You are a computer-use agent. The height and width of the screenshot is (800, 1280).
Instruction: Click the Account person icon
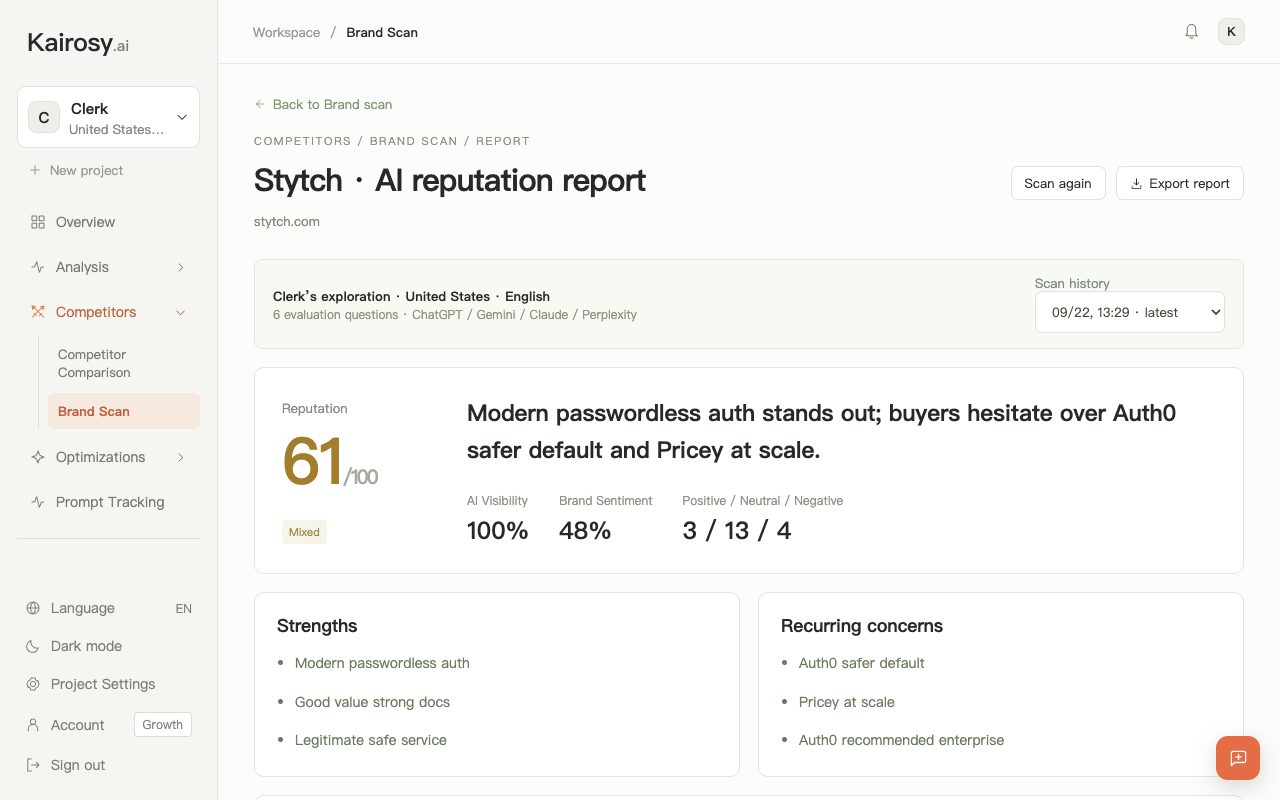[x=33, y=725]
